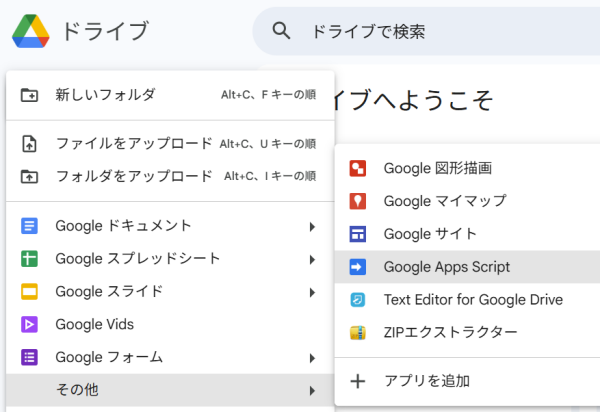Click the Google ドキュメント blue icon
The image size is (600, 412).
tap(29, 226)
